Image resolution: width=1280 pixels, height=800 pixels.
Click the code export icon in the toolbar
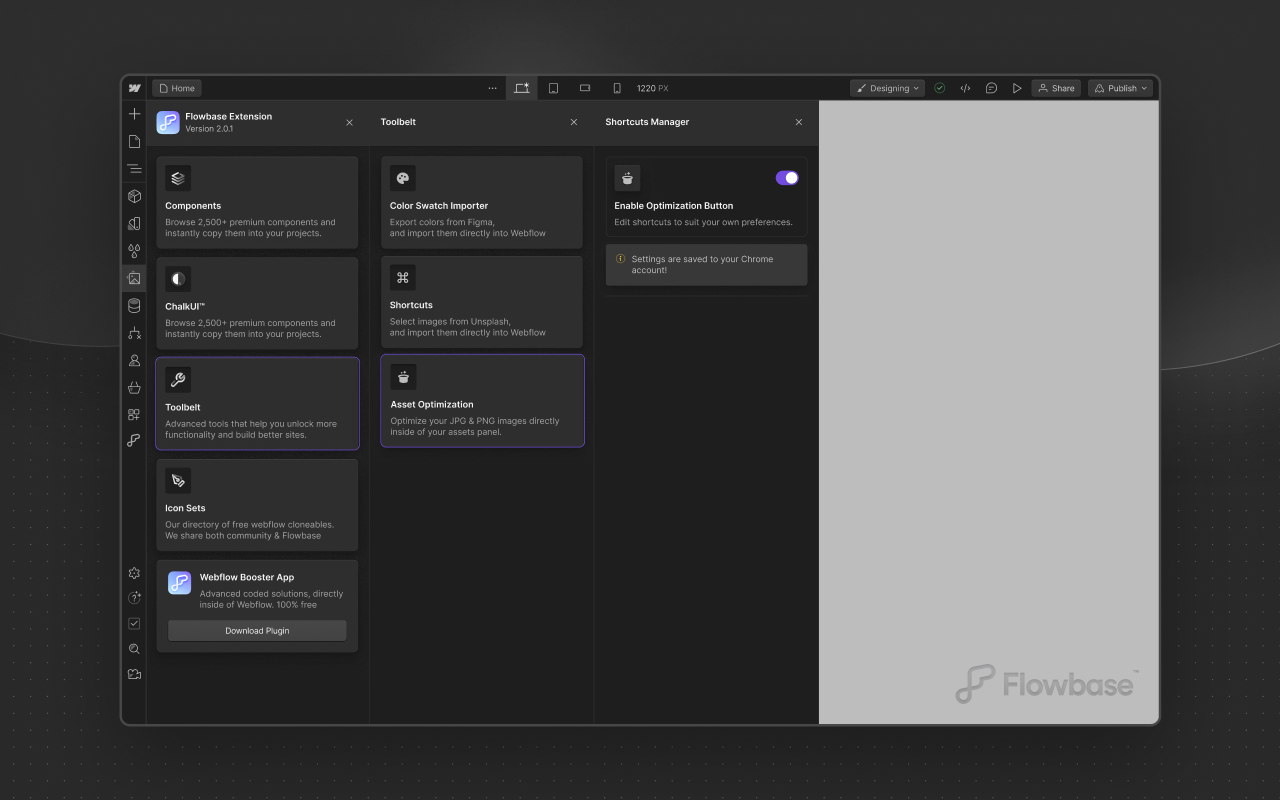pos(965,88)
